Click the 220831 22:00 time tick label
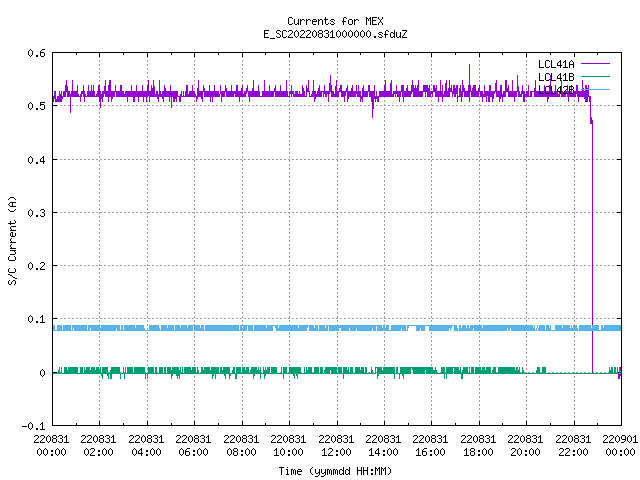Image resolution: width=640 pixels, height=480 pixels. pos(573,446)
